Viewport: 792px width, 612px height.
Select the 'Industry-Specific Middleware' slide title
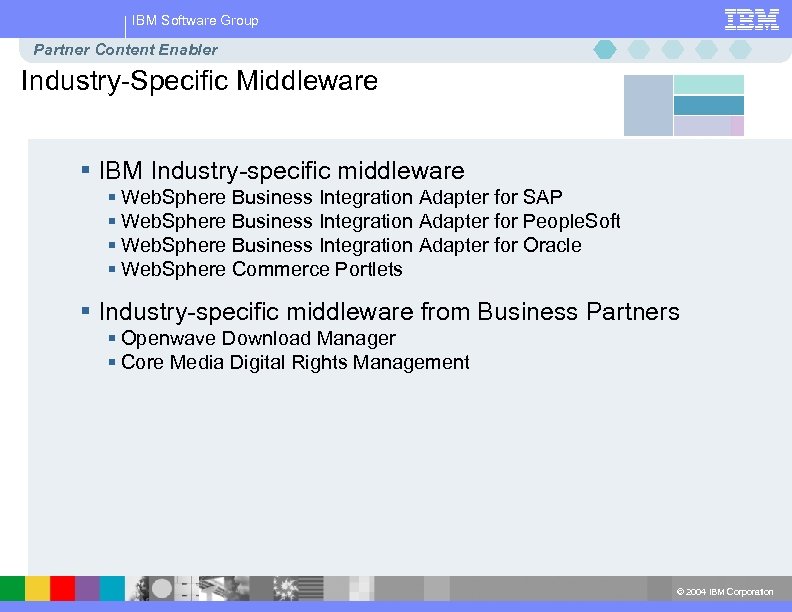pyautogui.click(x=200, y=81)
